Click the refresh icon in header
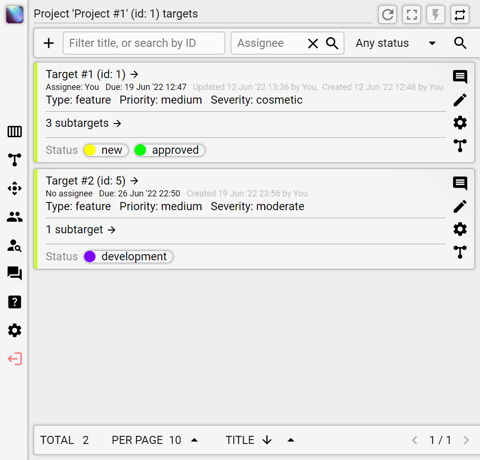This screenshot has width=480, height=460. tap(387, 15)
